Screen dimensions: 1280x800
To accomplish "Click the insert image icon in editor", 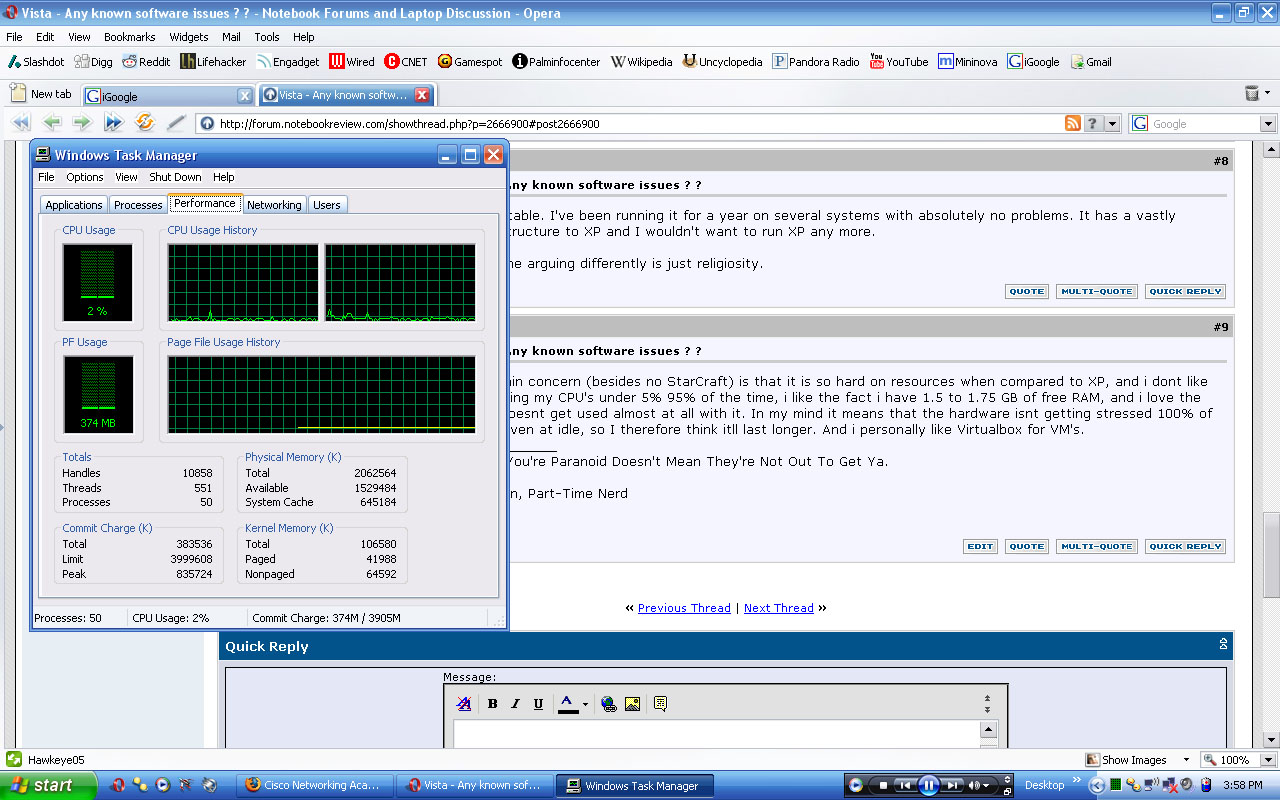I will pyautogui.click(x=632, y=704).
